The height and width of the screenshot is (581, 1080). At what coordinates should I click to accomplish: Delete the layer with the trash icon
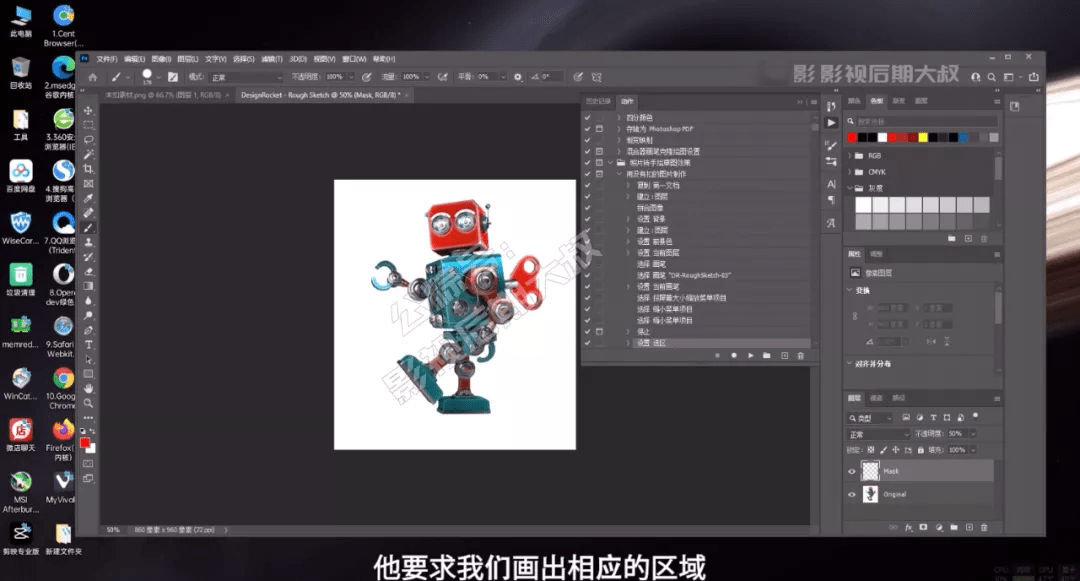coord(984,527)
